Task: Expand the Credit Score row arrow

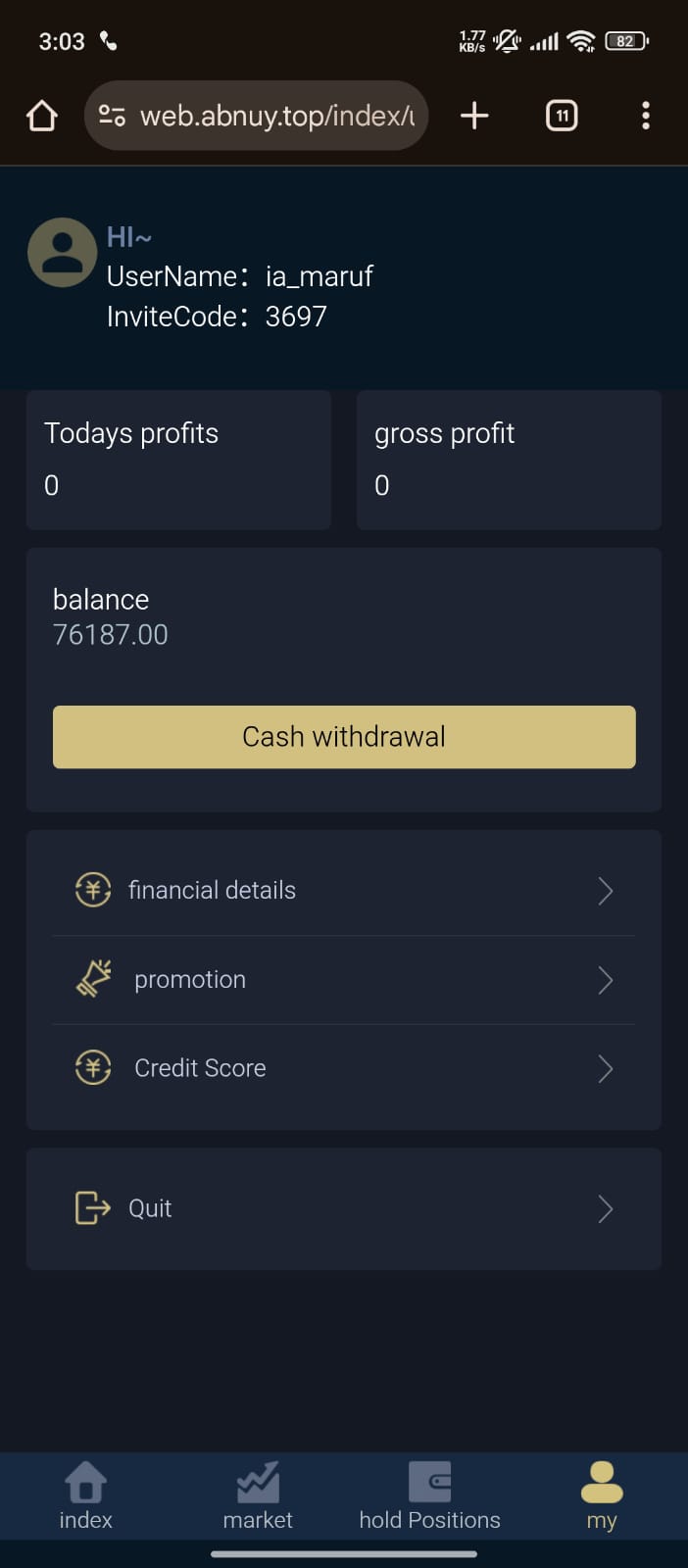Action: (605, 1068)
